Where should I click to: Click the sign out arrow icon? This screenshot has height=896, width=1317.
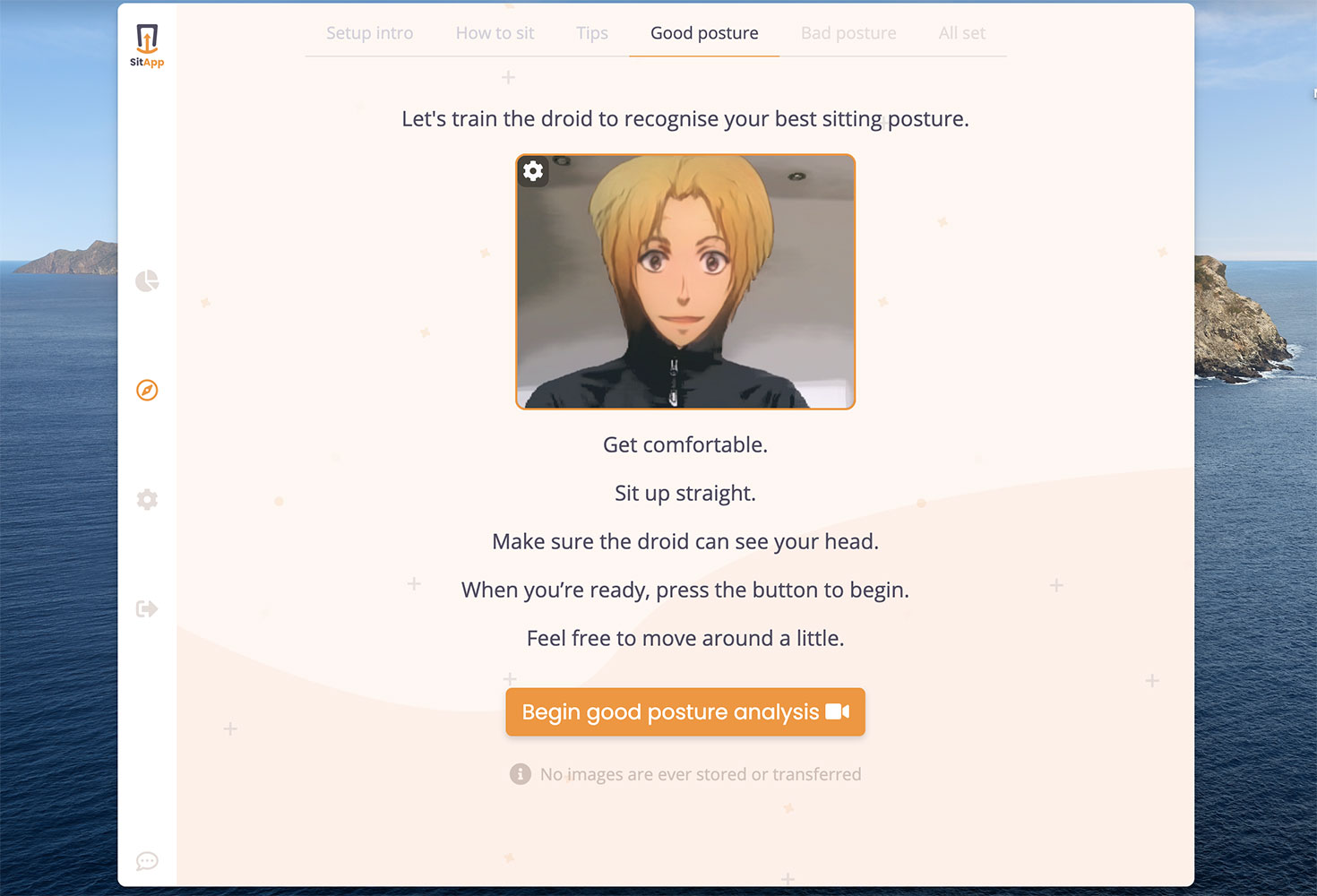click(x=146, y=608)
